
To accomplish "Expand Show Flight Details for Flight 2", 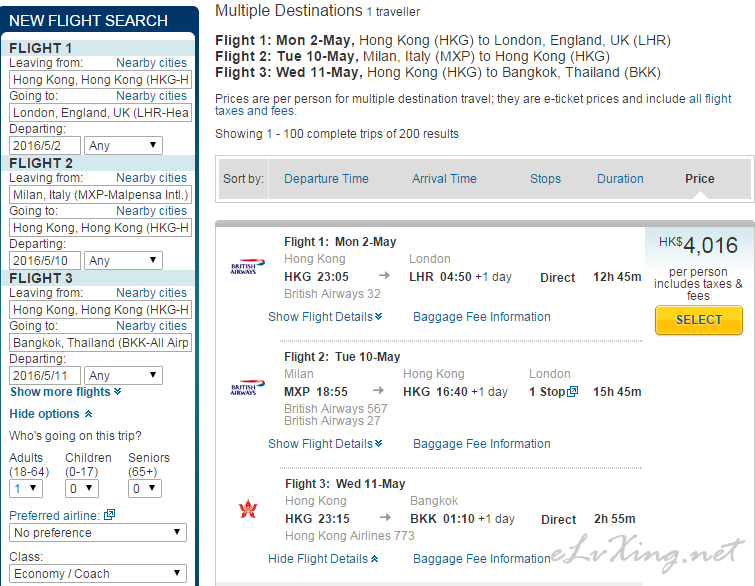I will click(325, 443).
